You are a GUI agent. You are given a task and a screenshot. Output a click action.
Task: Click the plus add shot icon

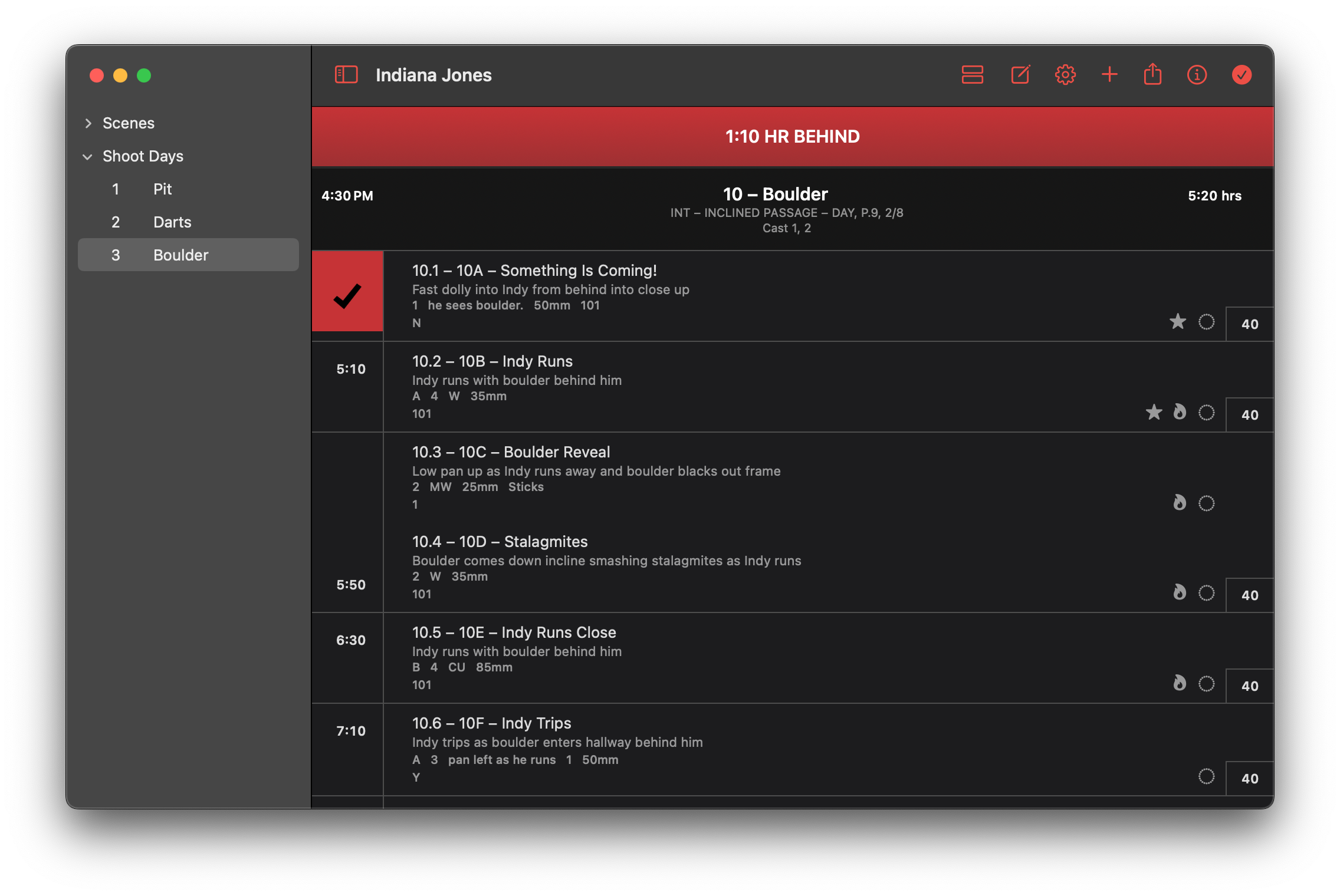1109,74
